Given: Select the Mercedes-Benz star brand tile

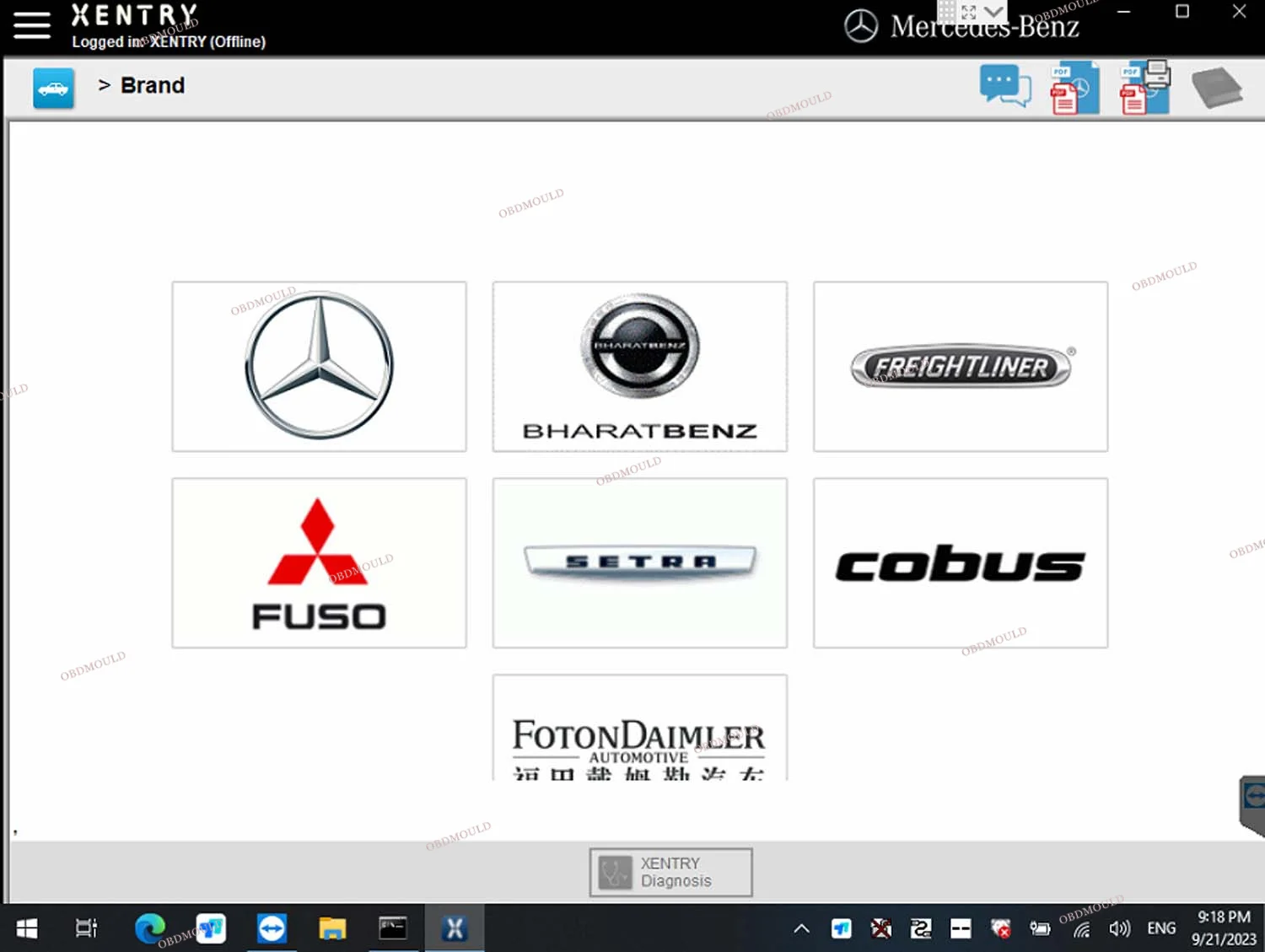Looking at the screenshot, I should tap(319, 366).
